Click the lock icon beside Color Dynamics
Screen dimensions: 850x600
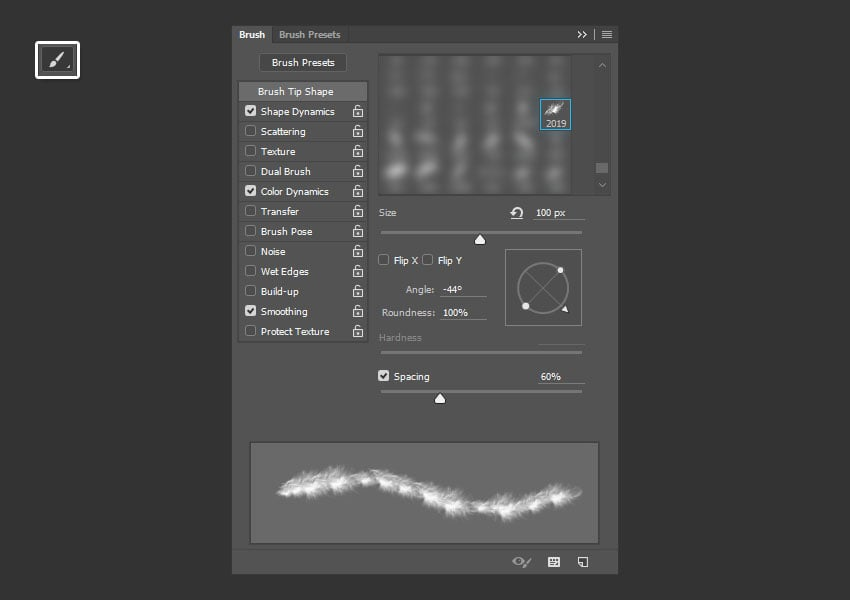click(x=357, y=192)
